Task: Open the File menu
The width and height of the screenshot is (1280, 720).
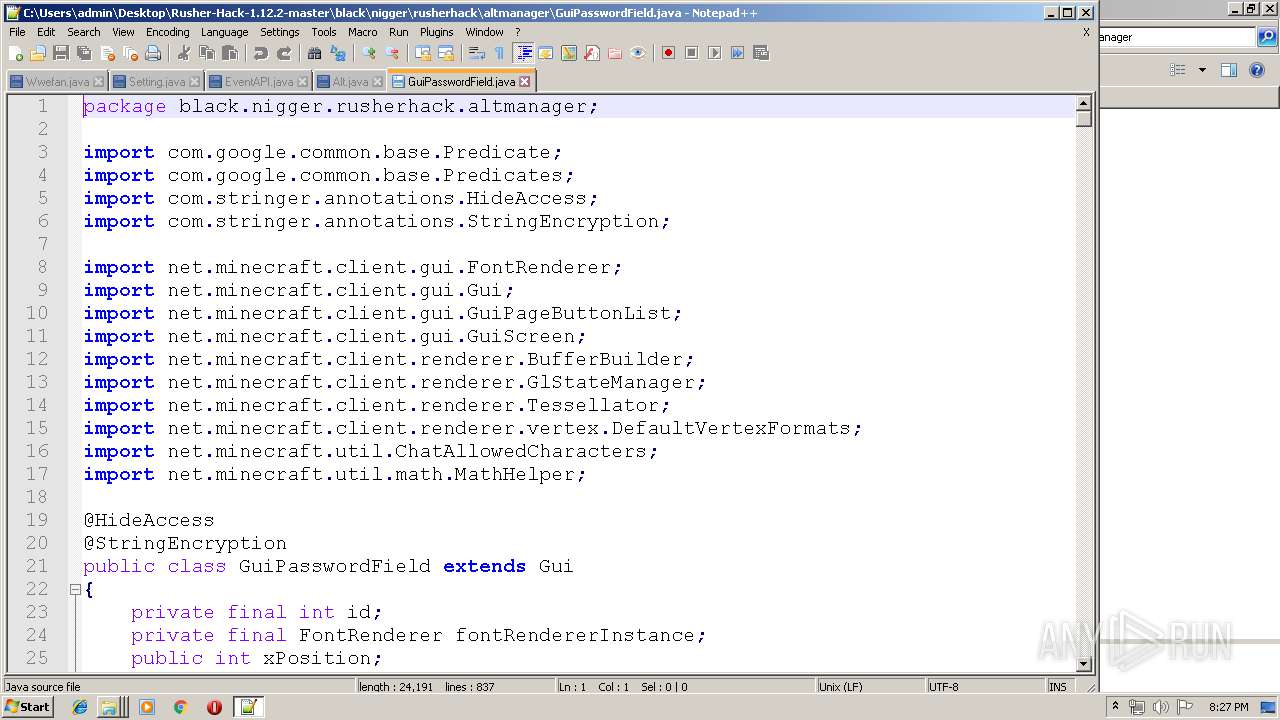Action: click(17, 32)
